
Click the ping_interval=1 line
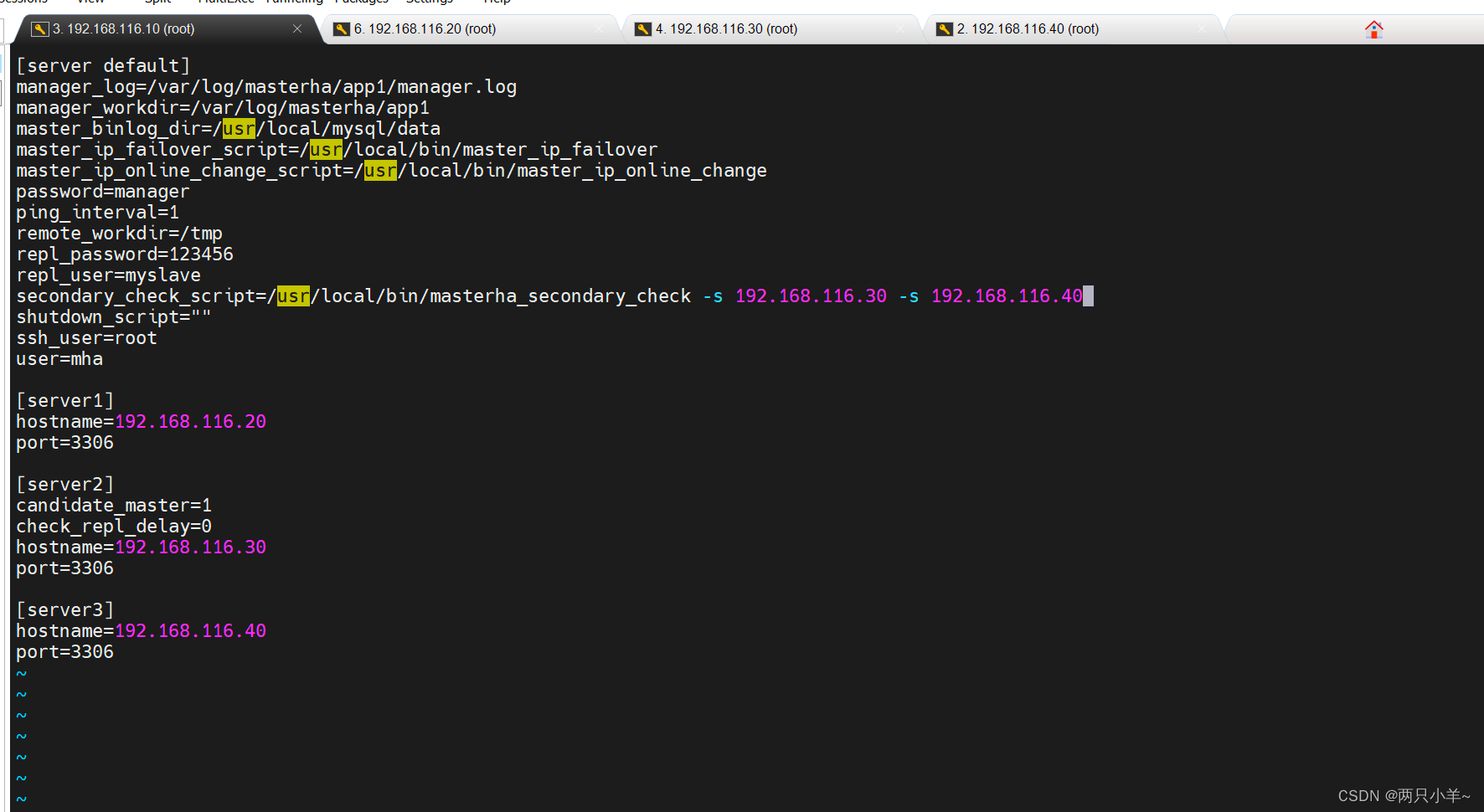97,212
